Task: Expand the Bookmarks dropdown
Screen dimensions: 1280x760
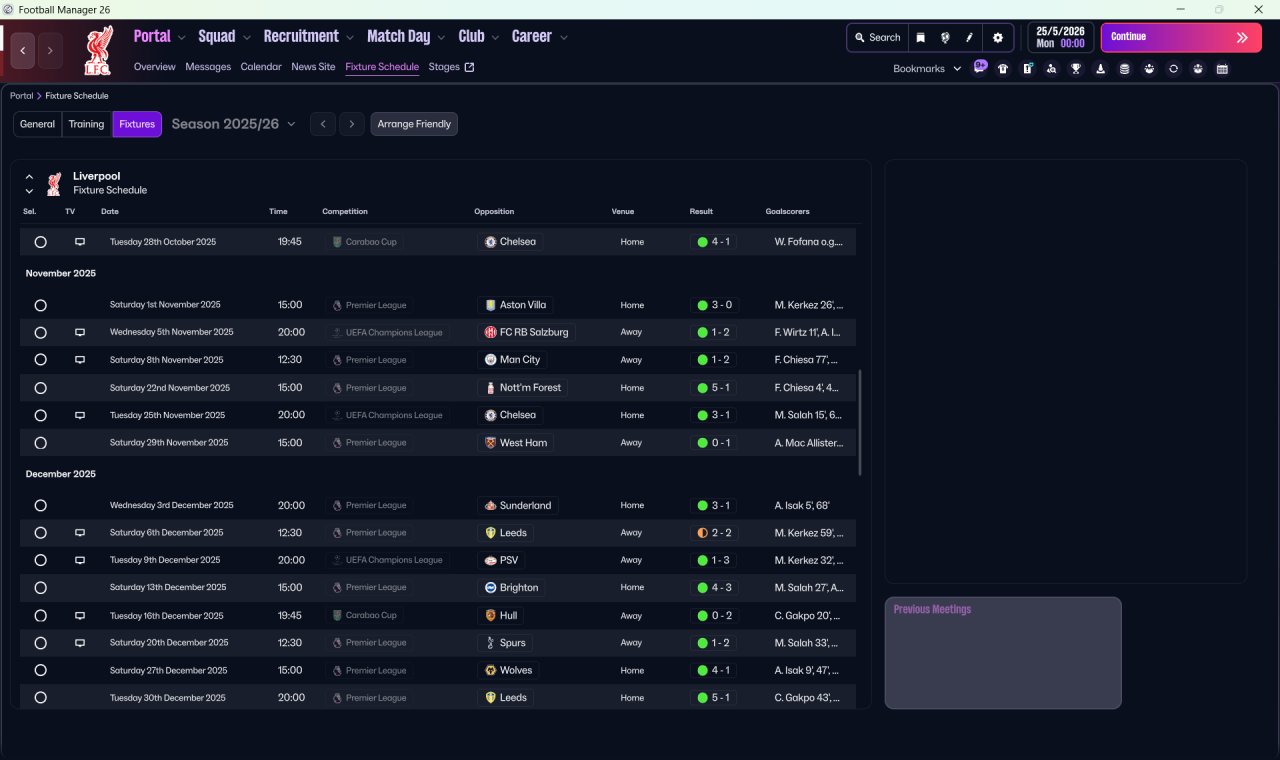Action: (926, 69)
